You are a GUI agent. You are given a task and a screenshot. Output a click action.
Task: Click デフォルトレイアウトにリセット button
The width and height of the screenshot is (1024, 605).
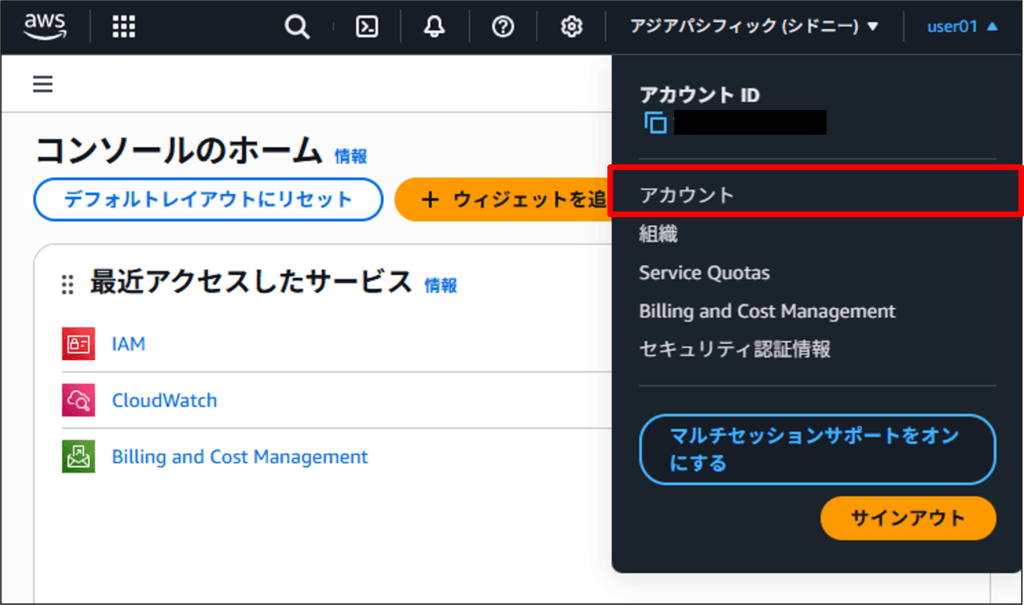tap(208, 199)
